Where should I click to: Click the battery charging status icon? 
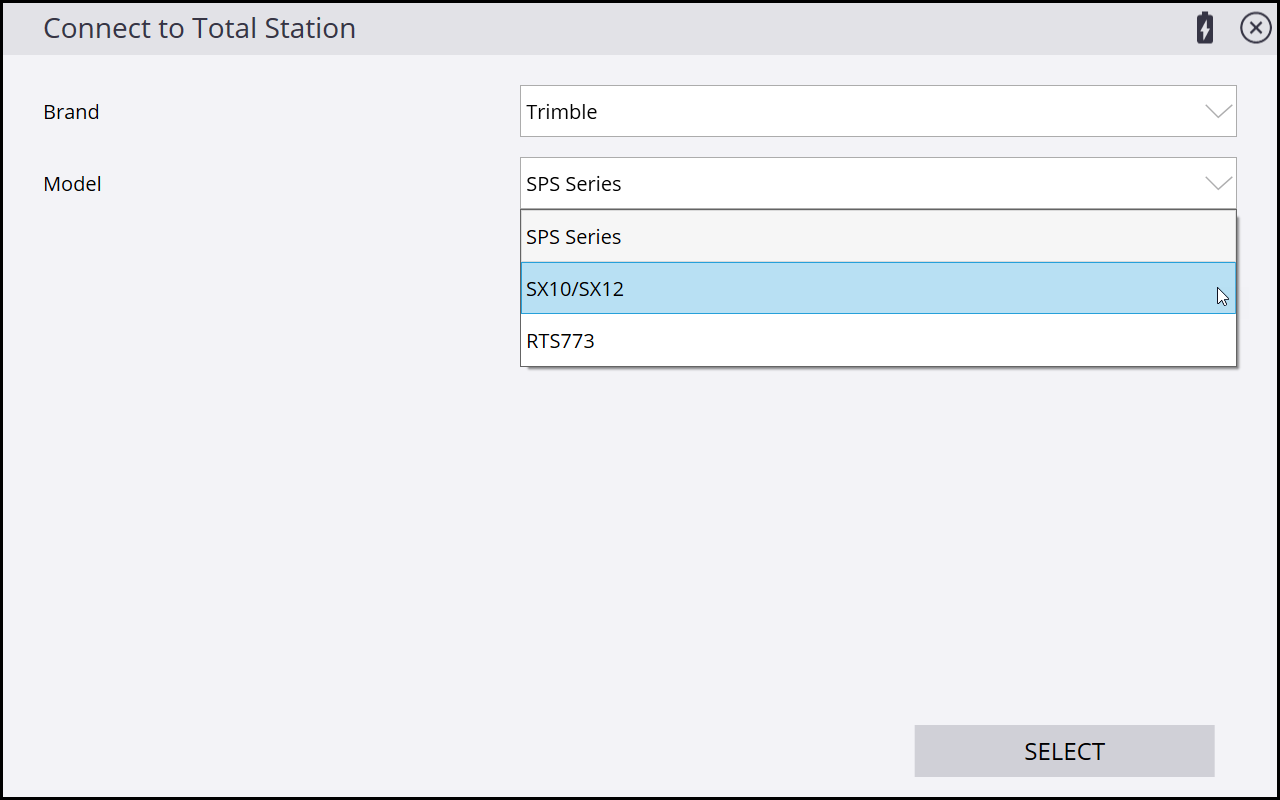pos(1205,28)
